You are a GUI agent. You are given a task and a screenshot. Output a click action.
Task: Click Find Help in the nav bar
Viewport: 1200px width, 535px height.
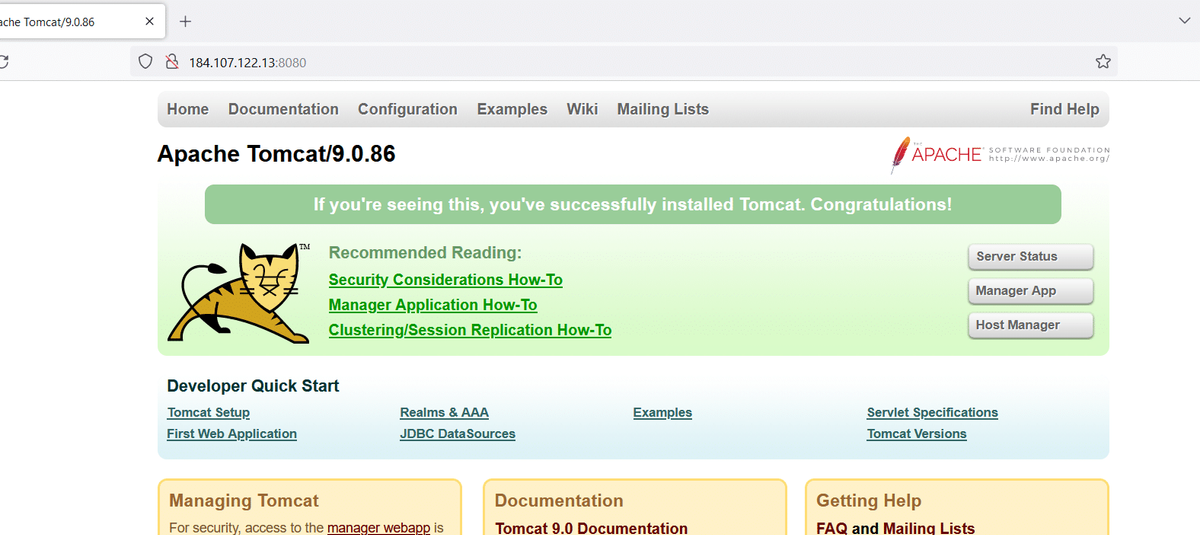[x=1064, y=109]
